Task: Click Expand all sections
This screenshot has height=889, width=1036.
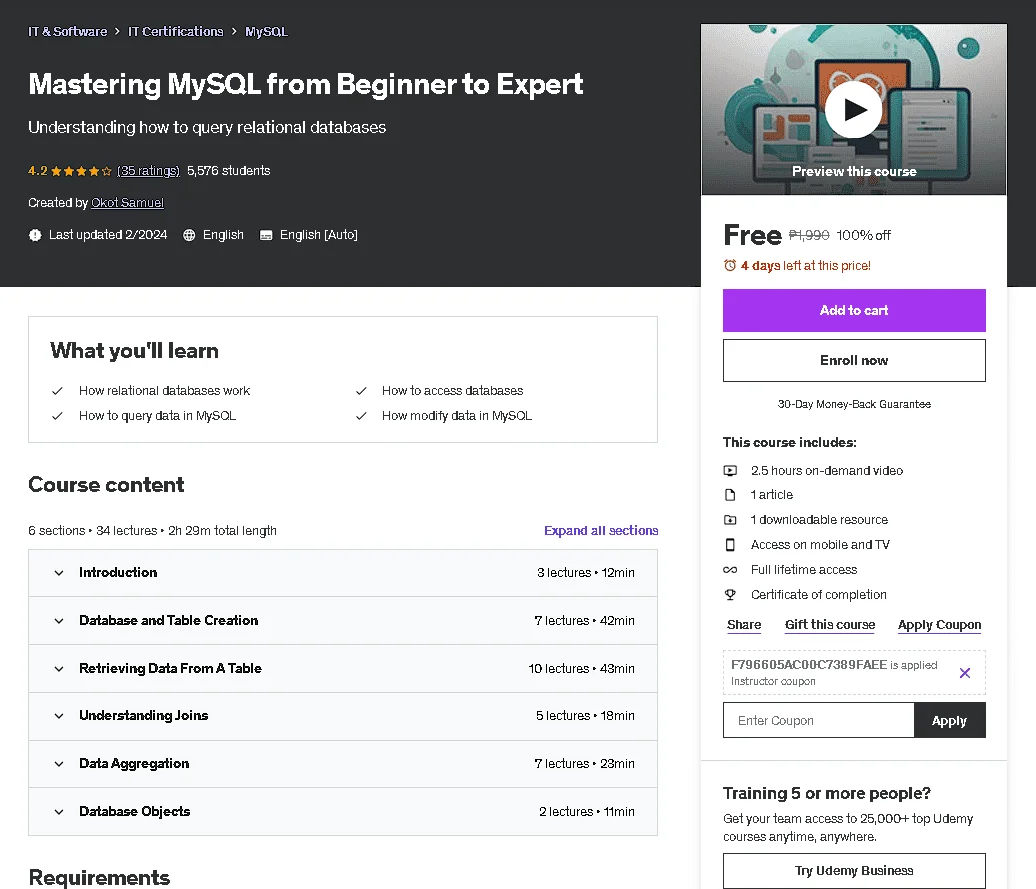Action: click(601, 530)
